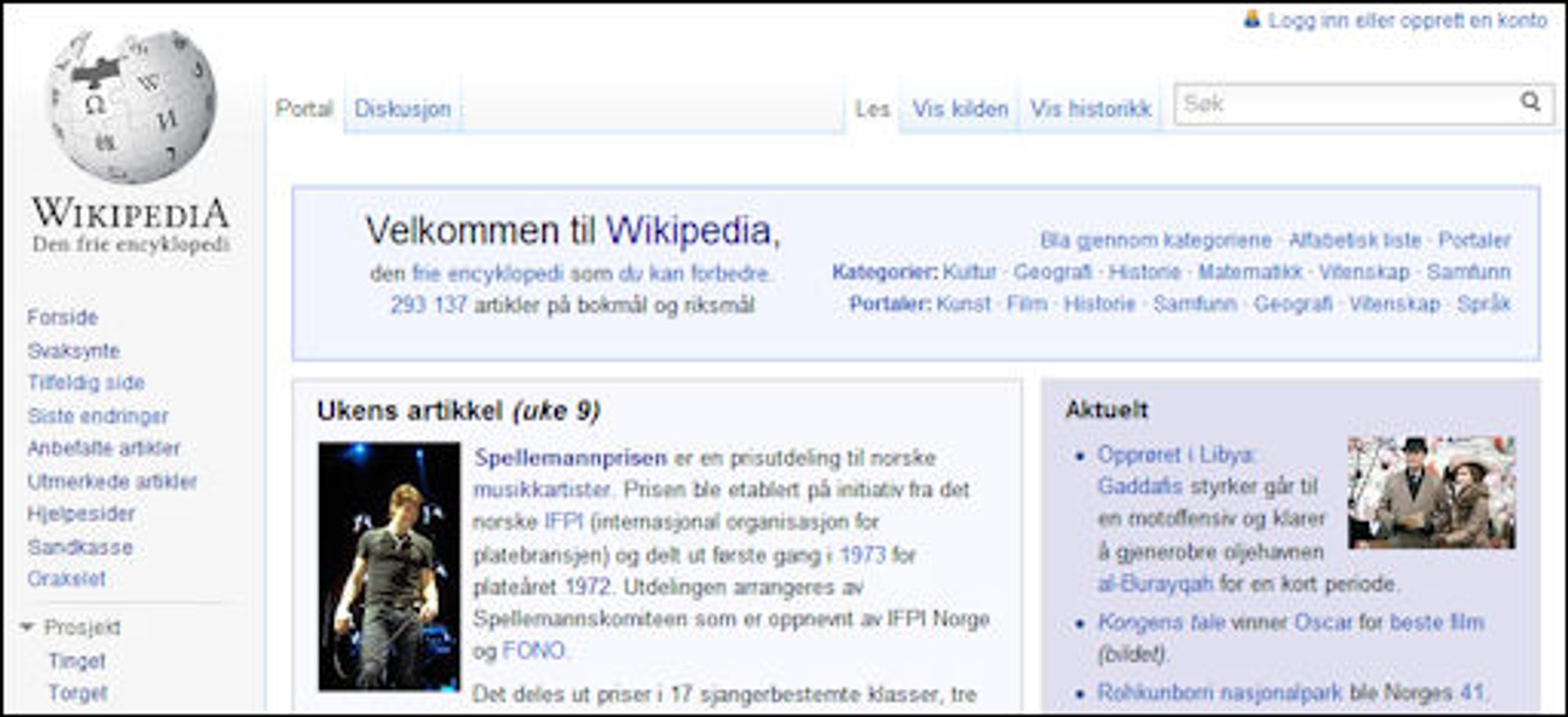Click the frie encyklopedi link

(x=488, y=274)
